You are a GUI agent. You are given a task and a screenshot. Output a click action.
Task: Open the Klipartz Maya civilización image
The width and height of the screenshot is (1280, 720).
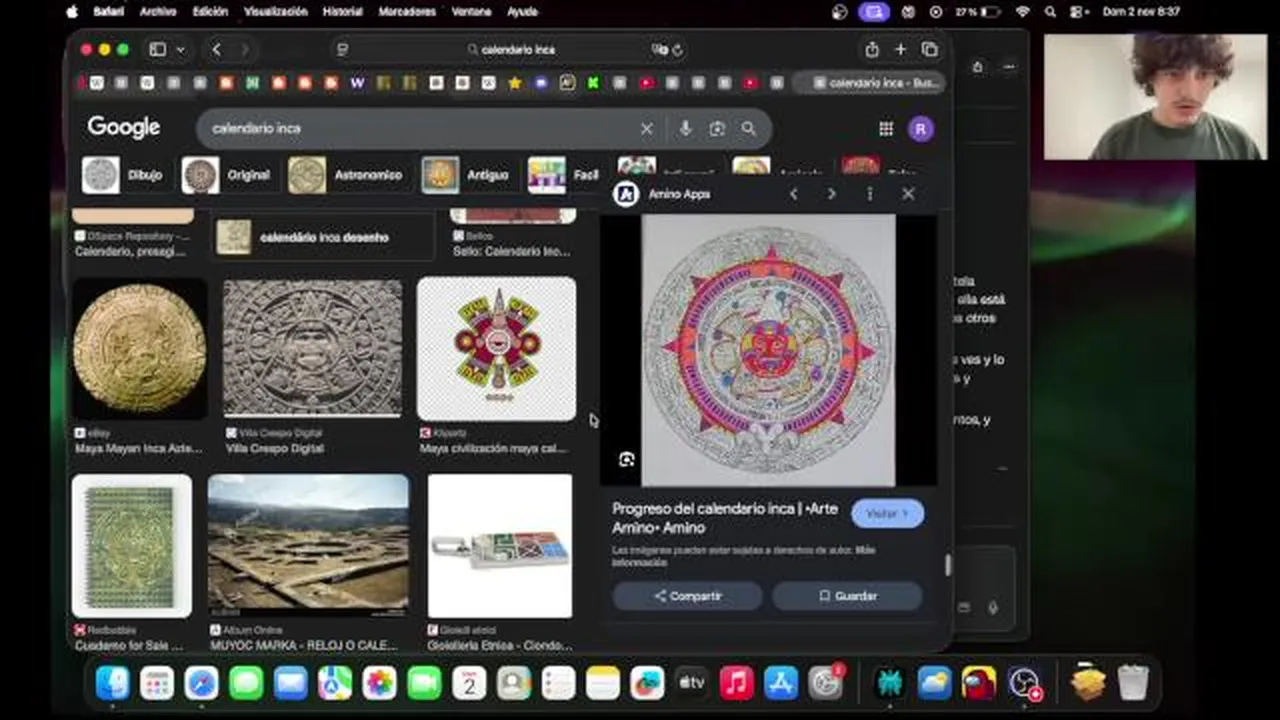496,348
